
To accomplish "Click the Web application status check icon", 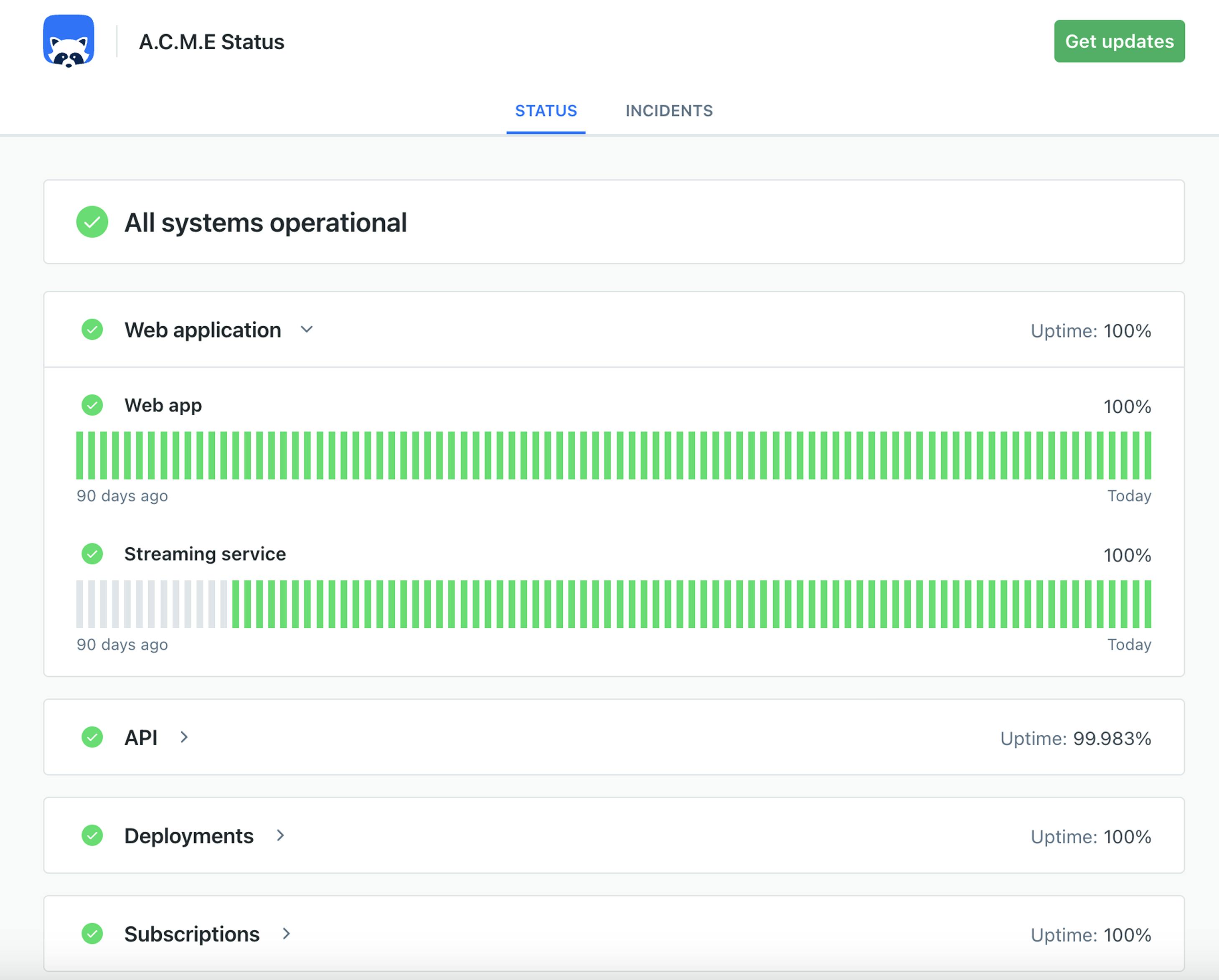I will (x=92, y=330).
